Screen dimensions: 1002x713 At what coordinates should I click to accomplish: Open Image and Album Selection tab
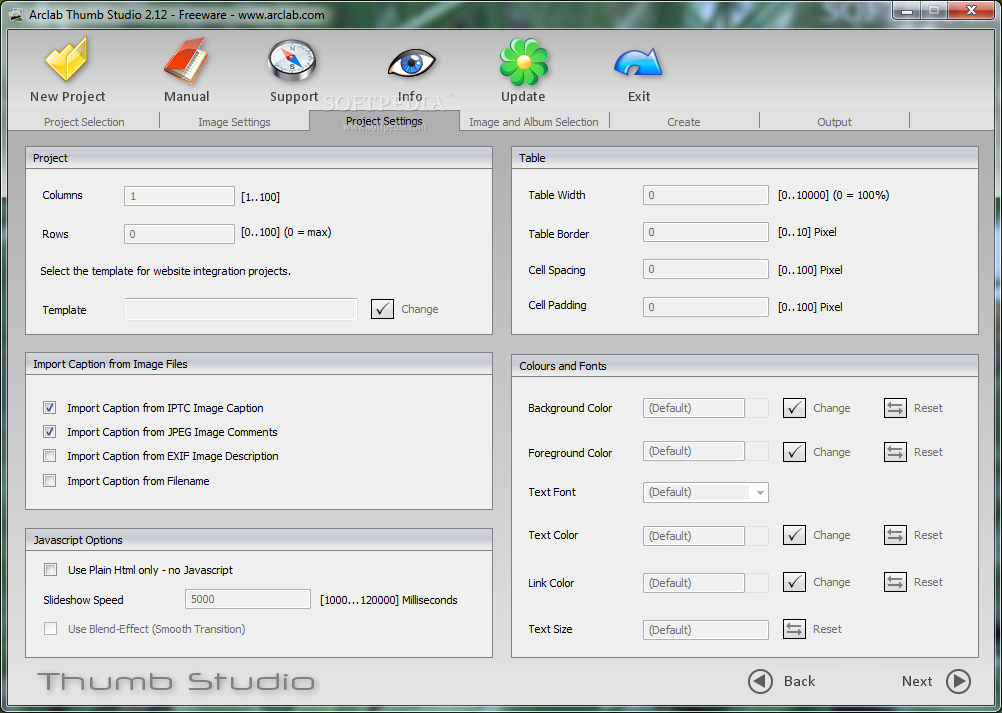tap(534, 121)
